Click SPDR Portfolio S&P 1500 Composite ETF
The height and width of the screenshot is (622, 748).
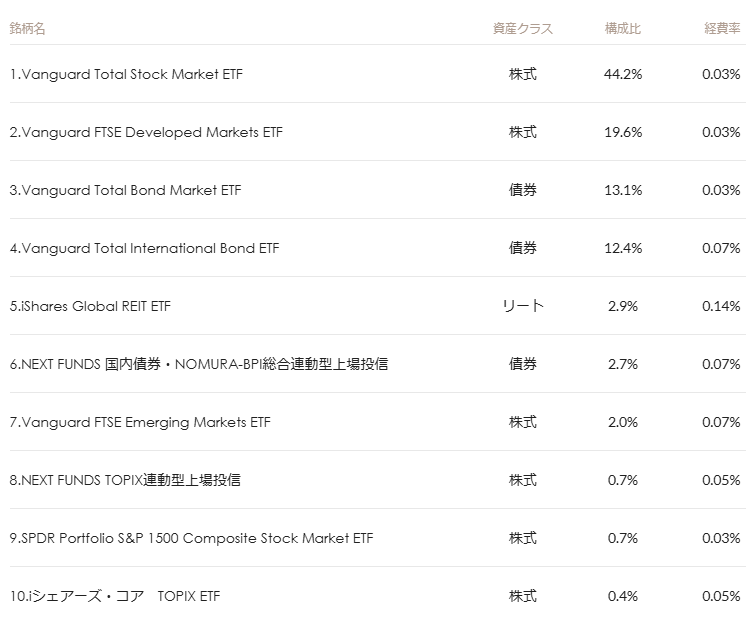191,538
